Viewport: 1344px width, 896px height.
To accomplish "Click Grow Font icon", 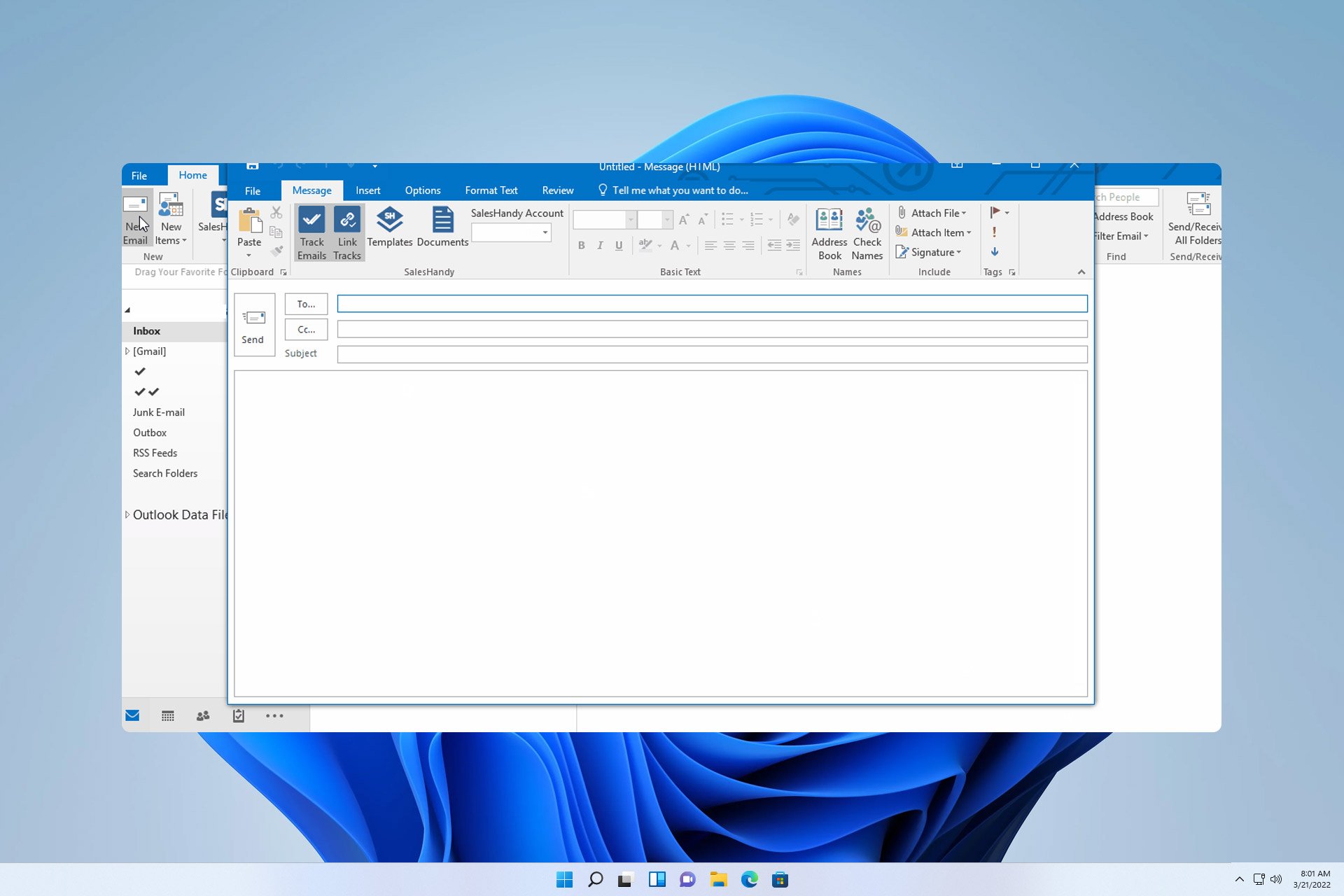I will [684, 220].
